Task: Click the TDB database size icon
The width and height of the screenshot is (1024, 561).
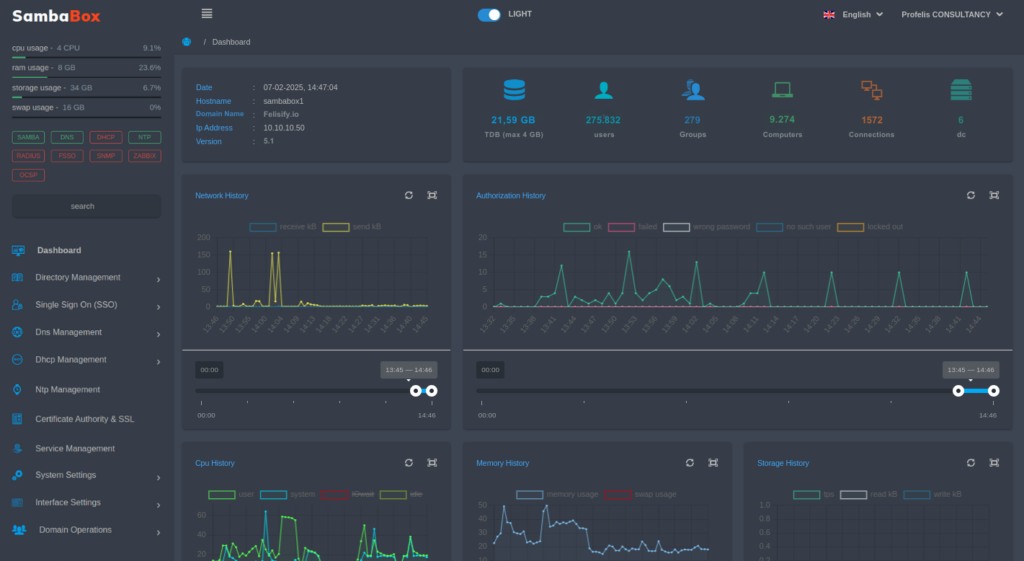Action: click(514, 91)
